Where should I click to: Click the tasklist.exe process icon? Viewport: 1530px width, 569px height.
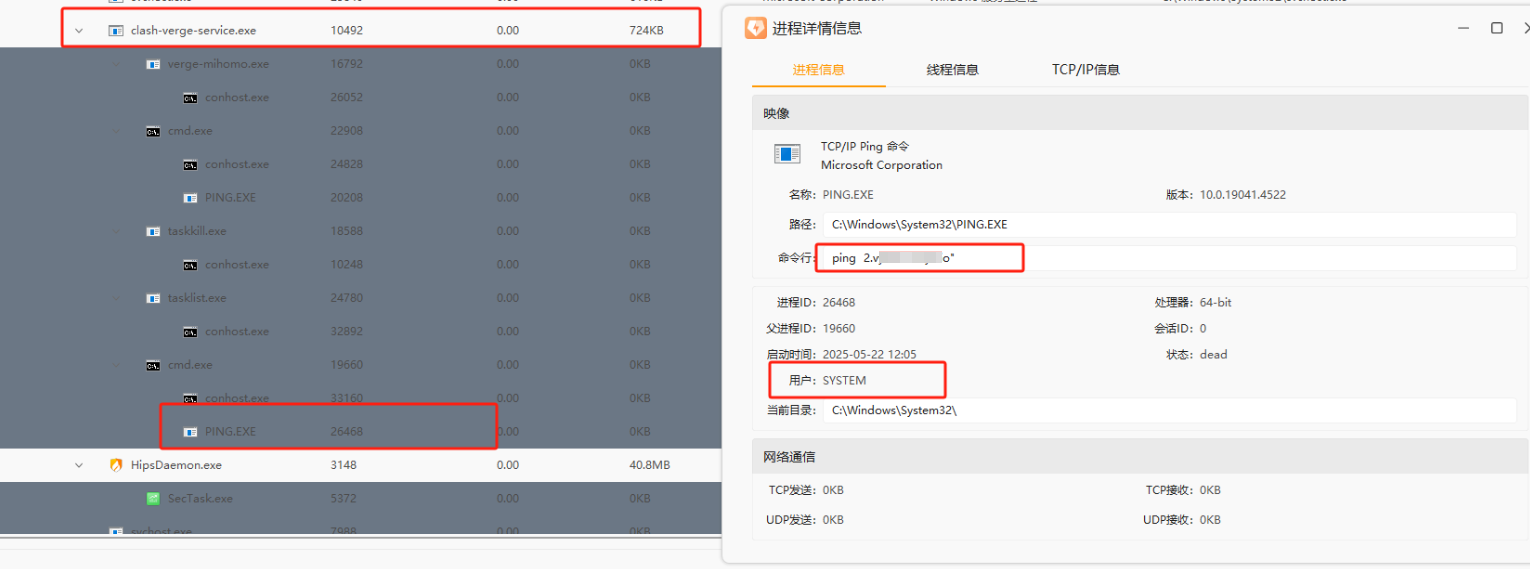click(x=153, y=298)
